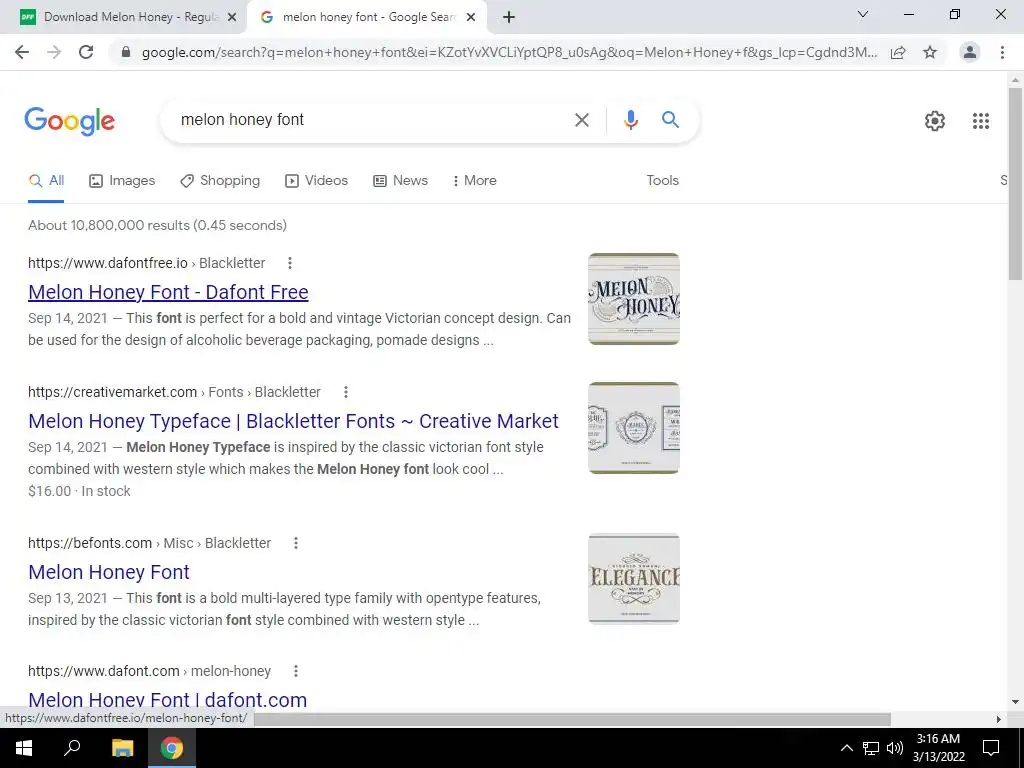Viewport: 1024px width, 768px height.
Task: Submit search with magnifying glass icon
Action: (x=670, y=120)
